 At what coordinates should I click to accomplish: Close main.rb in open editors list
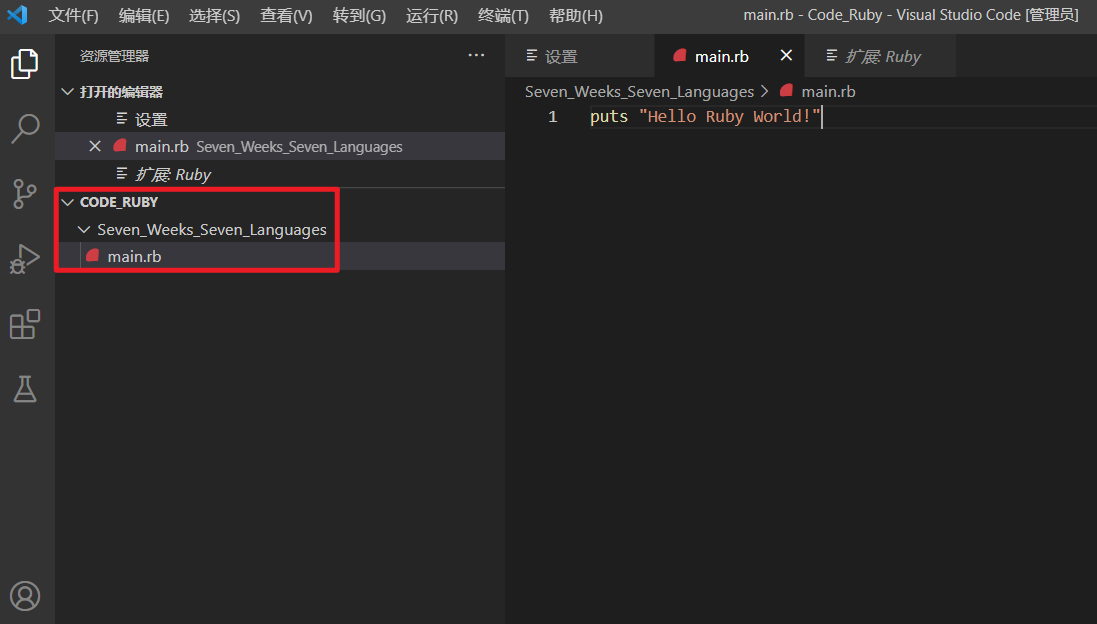95,146
